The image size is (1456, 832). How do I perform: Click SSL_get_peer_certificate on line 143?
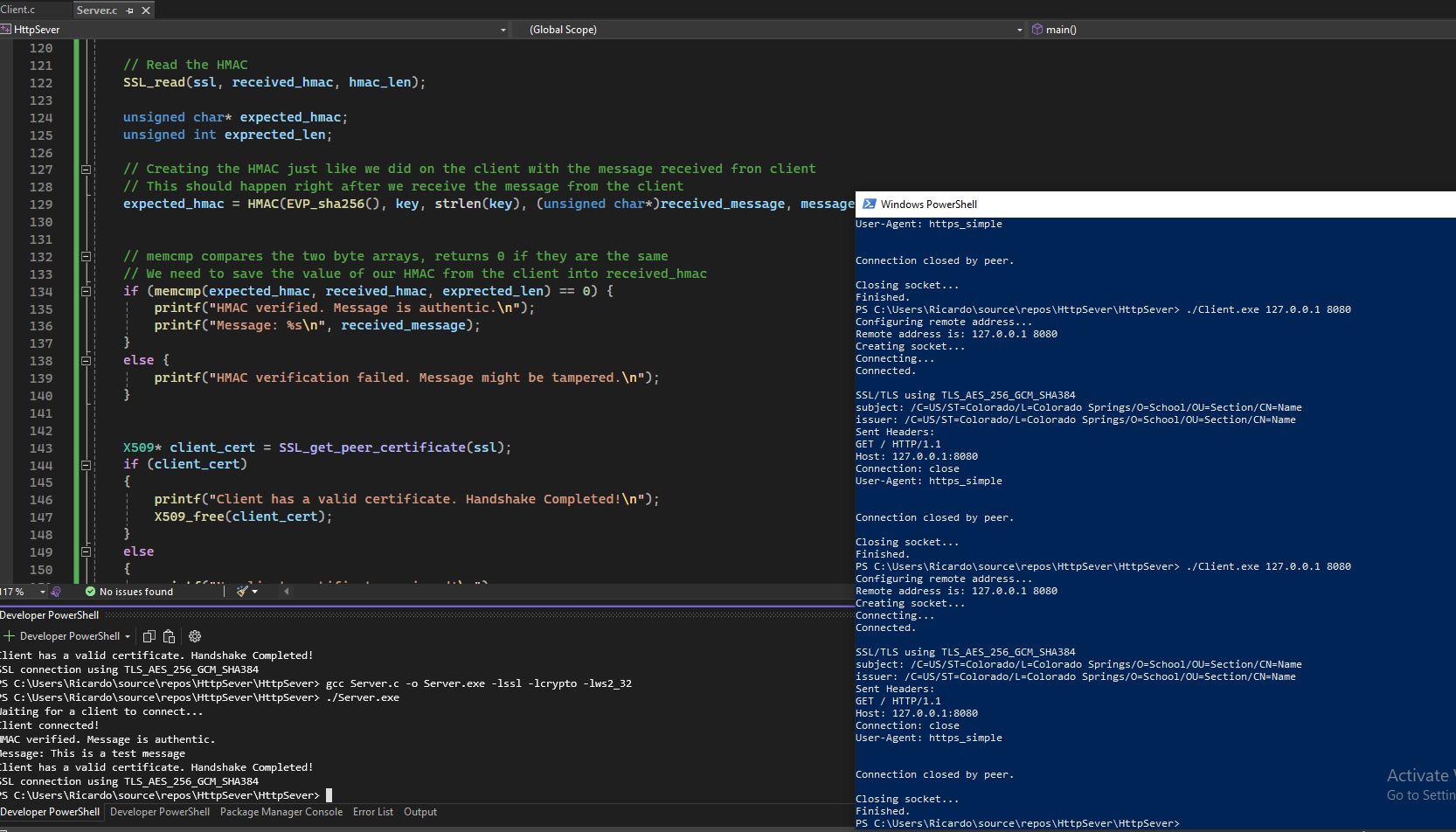[x=372, y=447]
